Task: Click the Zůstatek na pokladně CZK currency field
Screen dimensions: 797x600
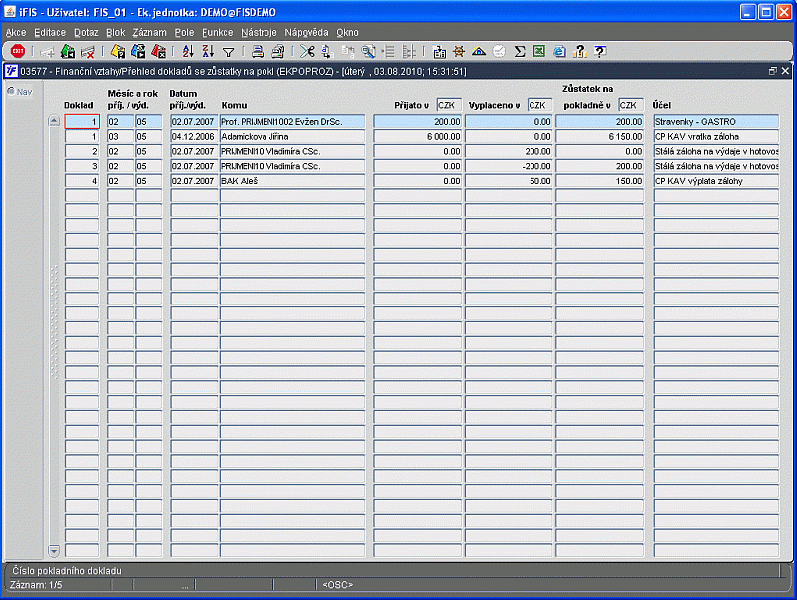Action: 631,105
